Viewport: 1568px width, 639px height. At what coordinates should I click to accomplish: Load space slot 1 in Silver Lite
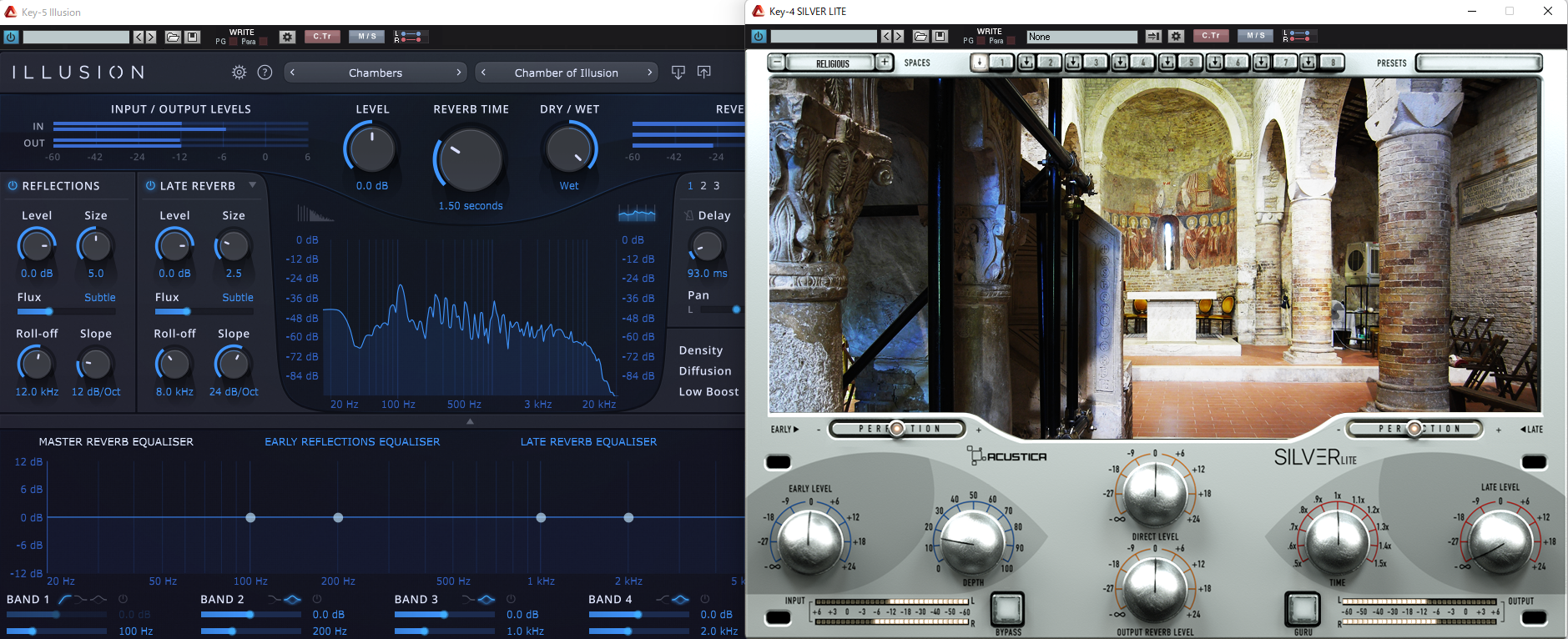click(x=1001, y=63)
